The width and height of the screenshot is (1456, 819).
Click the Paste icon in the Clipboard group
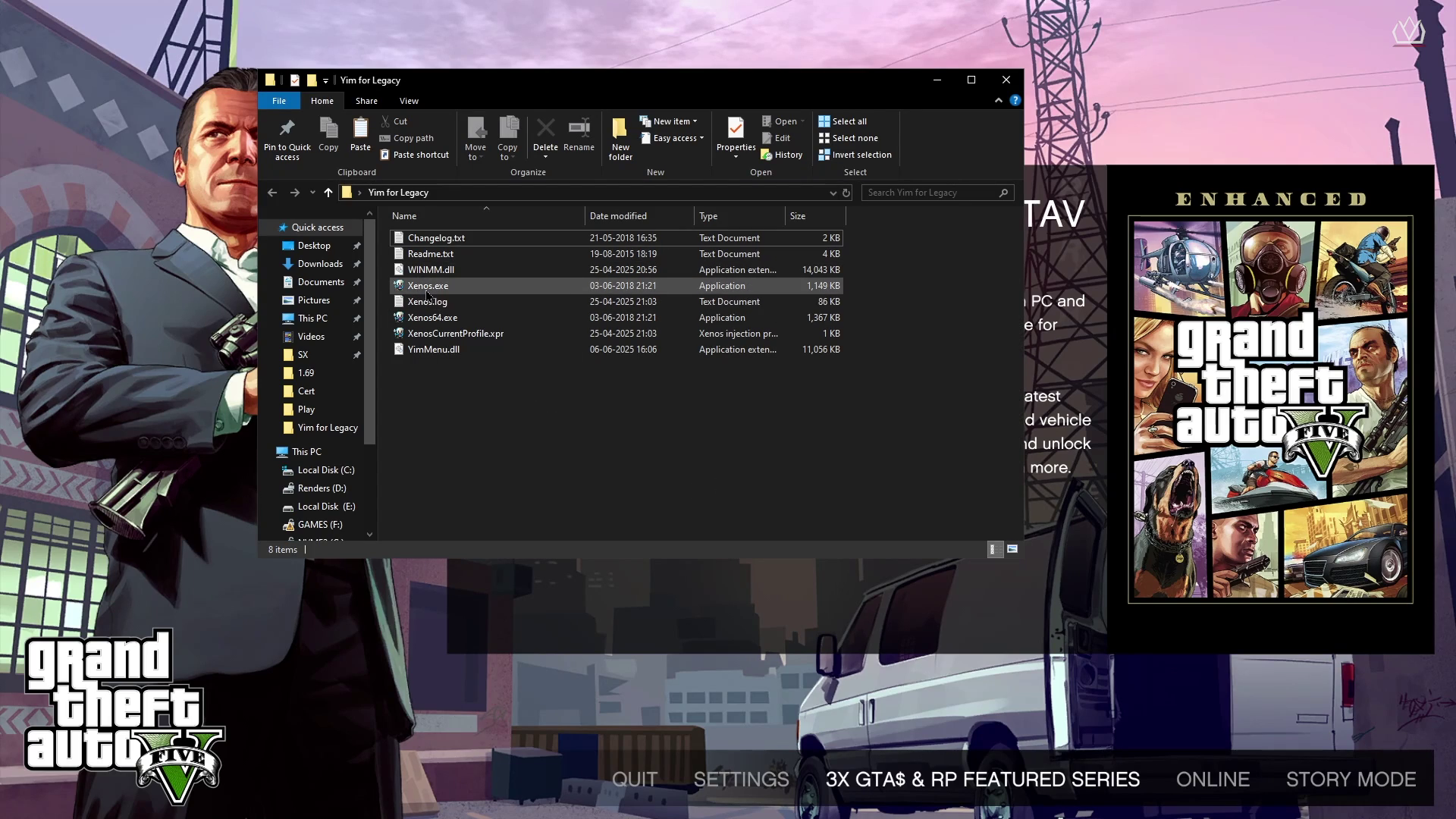click(x=360, y=127)
